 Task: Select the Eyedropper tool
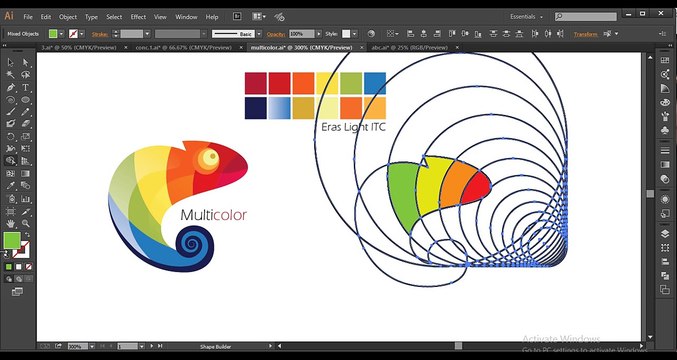coord(10,186)
